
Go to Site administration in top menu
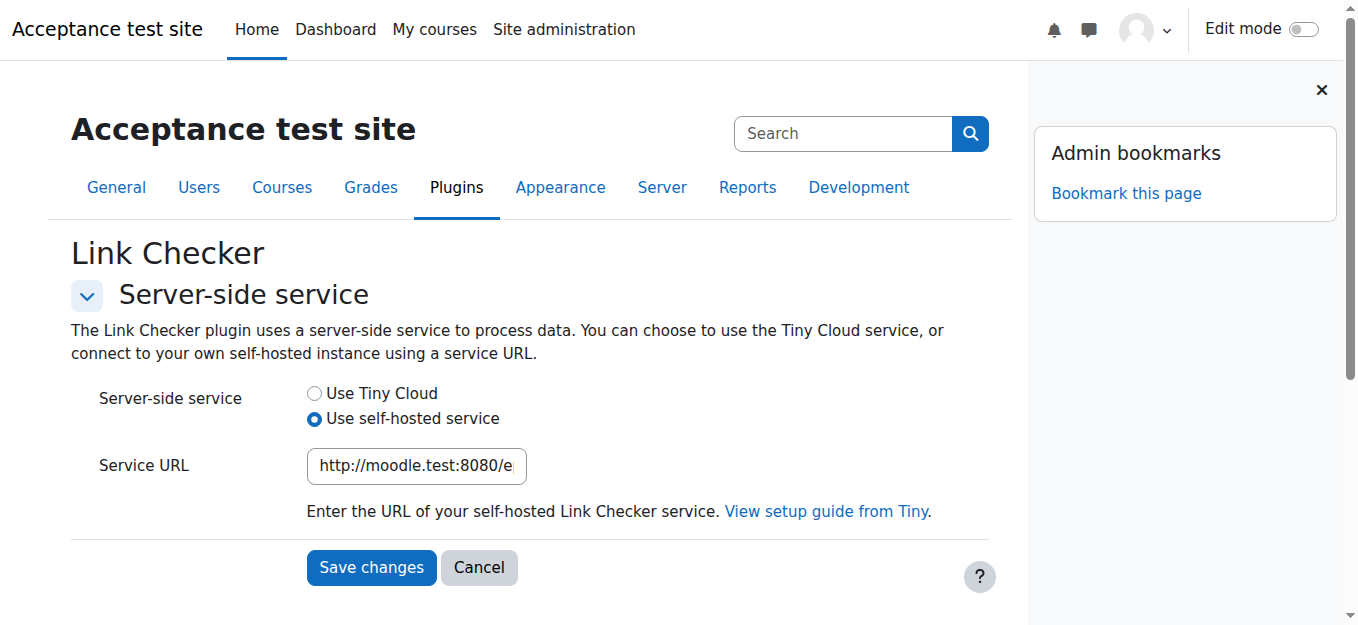(564, 30)
